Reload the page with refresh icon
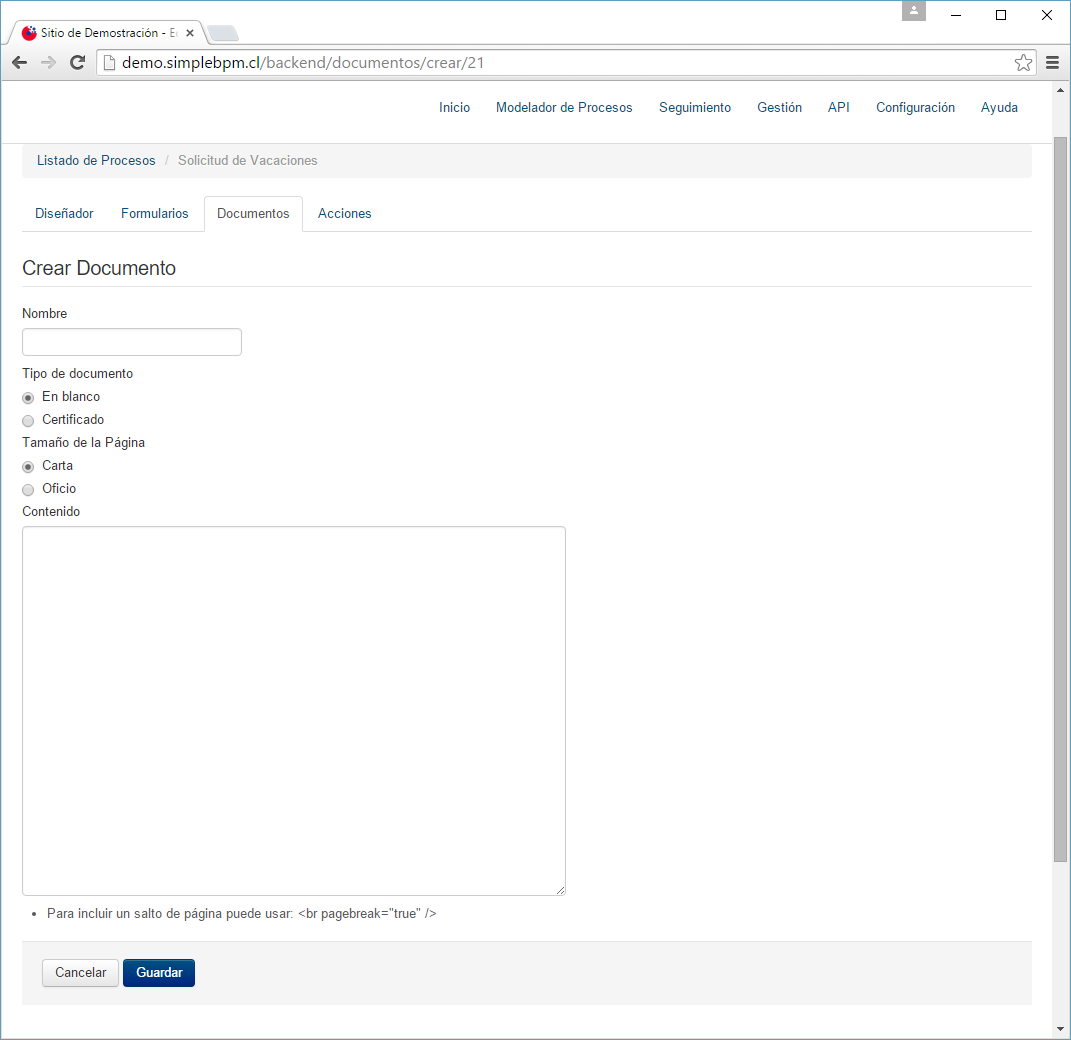1071x1040 pixels. tap(77, 63)
